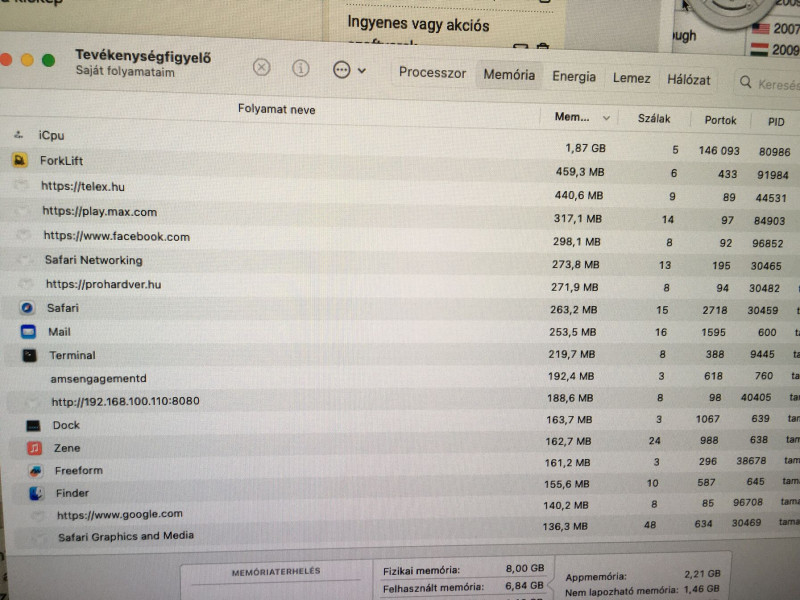
Task: Select the iCpu process name
Action: pos(51,135)
